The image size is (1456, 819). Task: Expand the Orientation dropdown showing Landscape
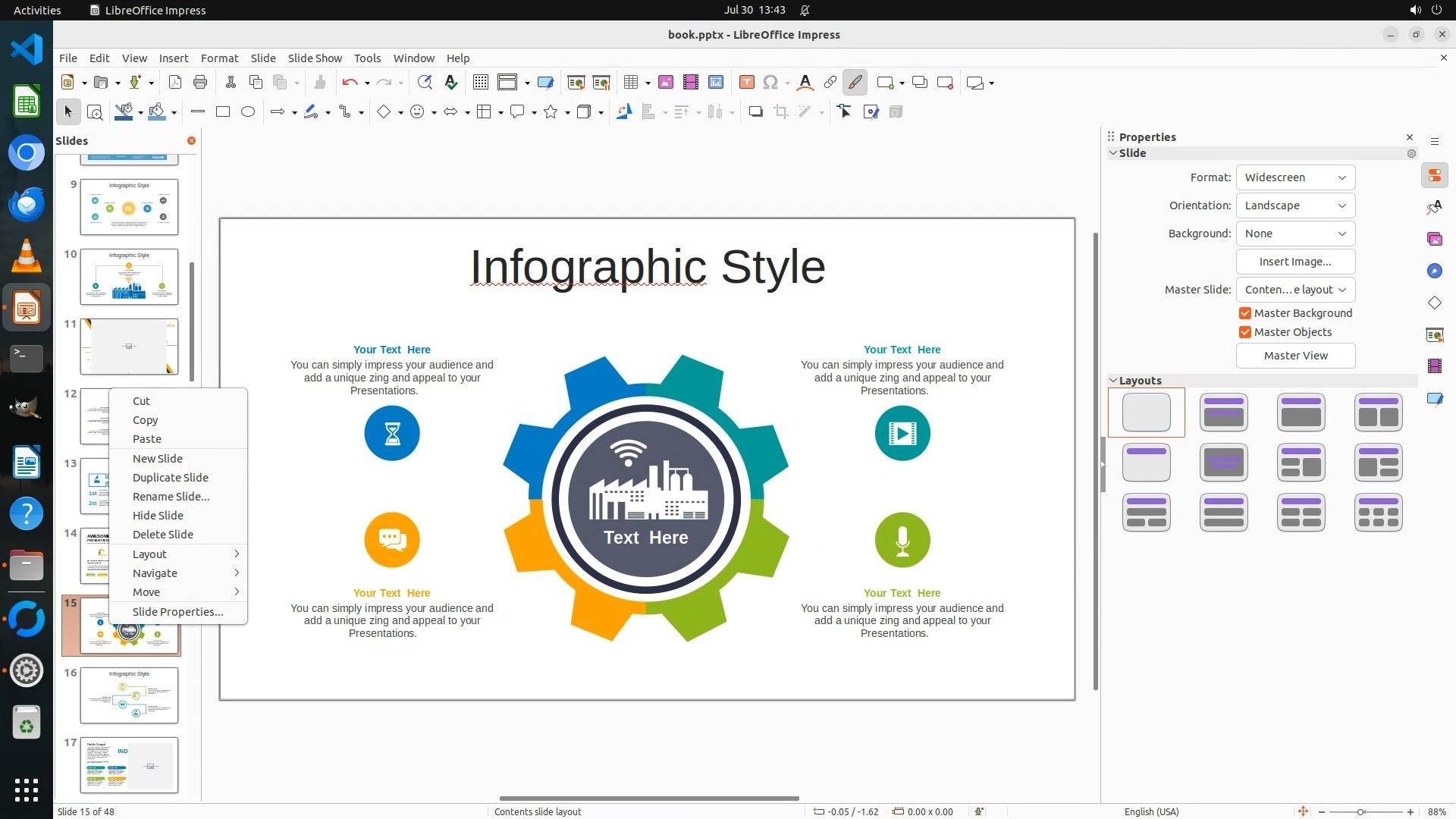coord(1295,206)
